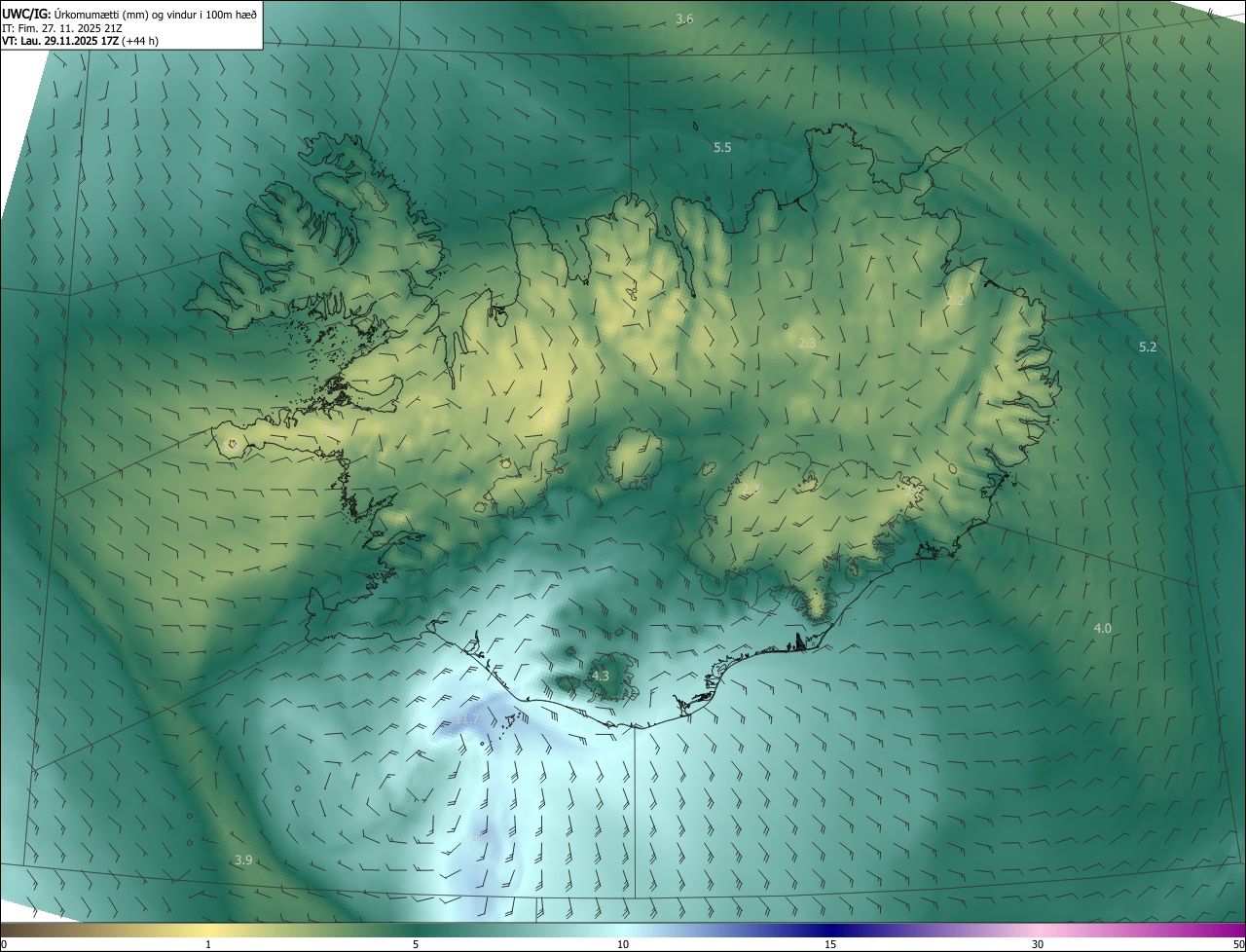The image size is (1246, 952).
Task: Click the '0' tick label on the color scale
Action: pyautogui.click(x=4, y=944)
